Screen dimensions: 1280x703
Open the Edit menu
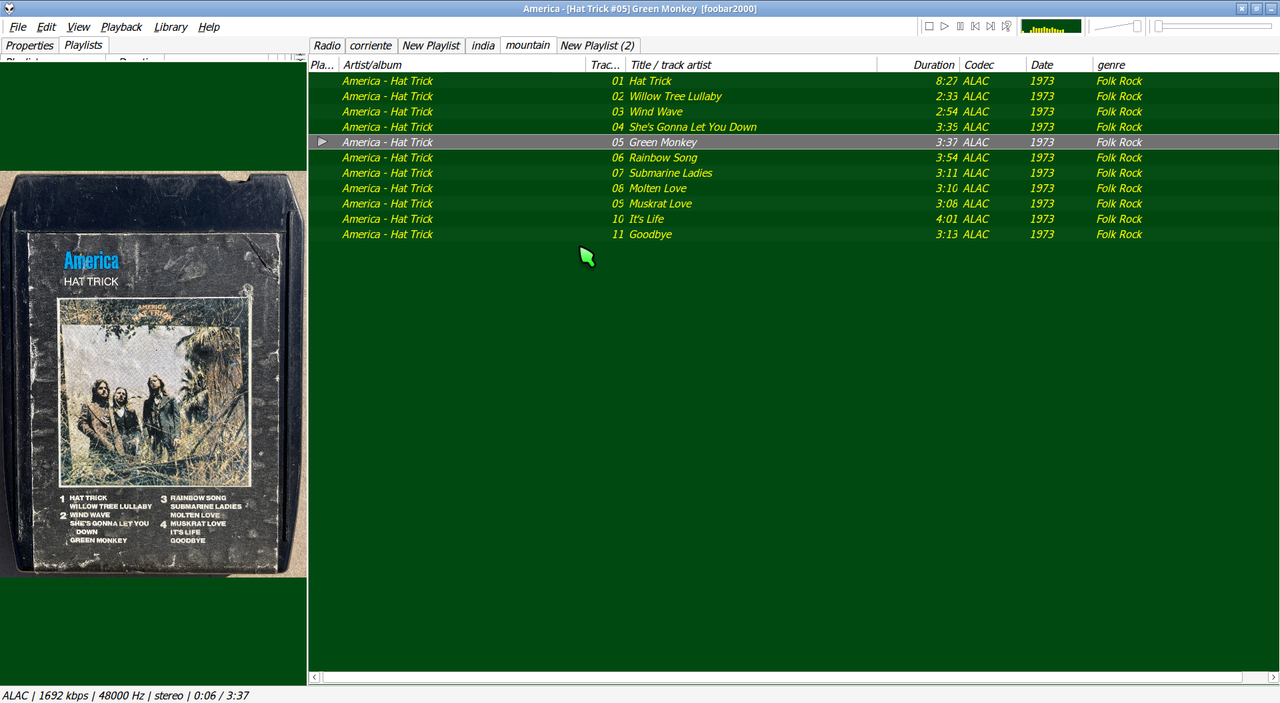click(x=46, y=27)
